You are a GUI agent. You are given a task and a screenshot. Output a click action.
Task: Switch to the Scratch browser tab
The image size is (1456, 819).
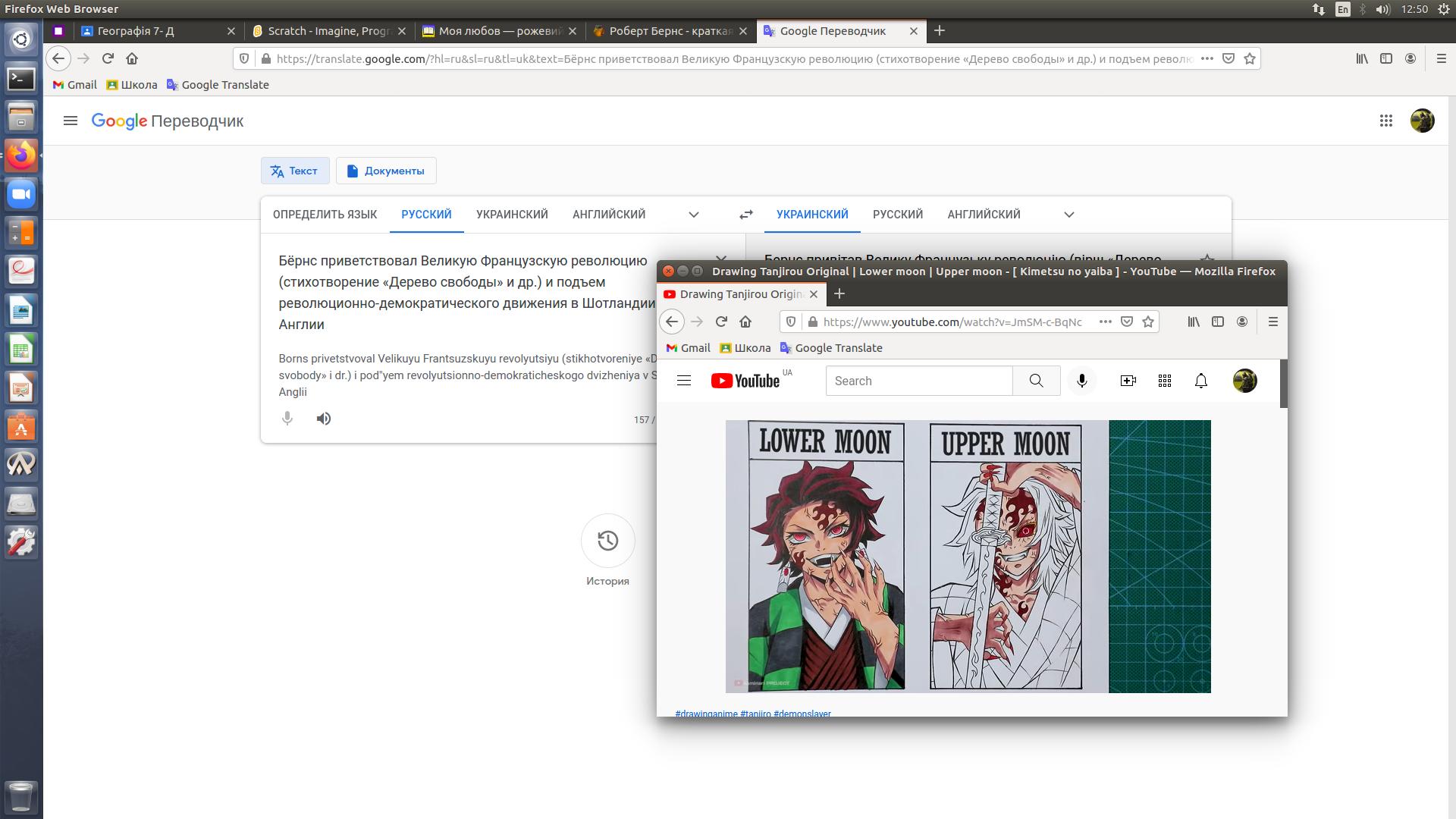tap(328, 31)
